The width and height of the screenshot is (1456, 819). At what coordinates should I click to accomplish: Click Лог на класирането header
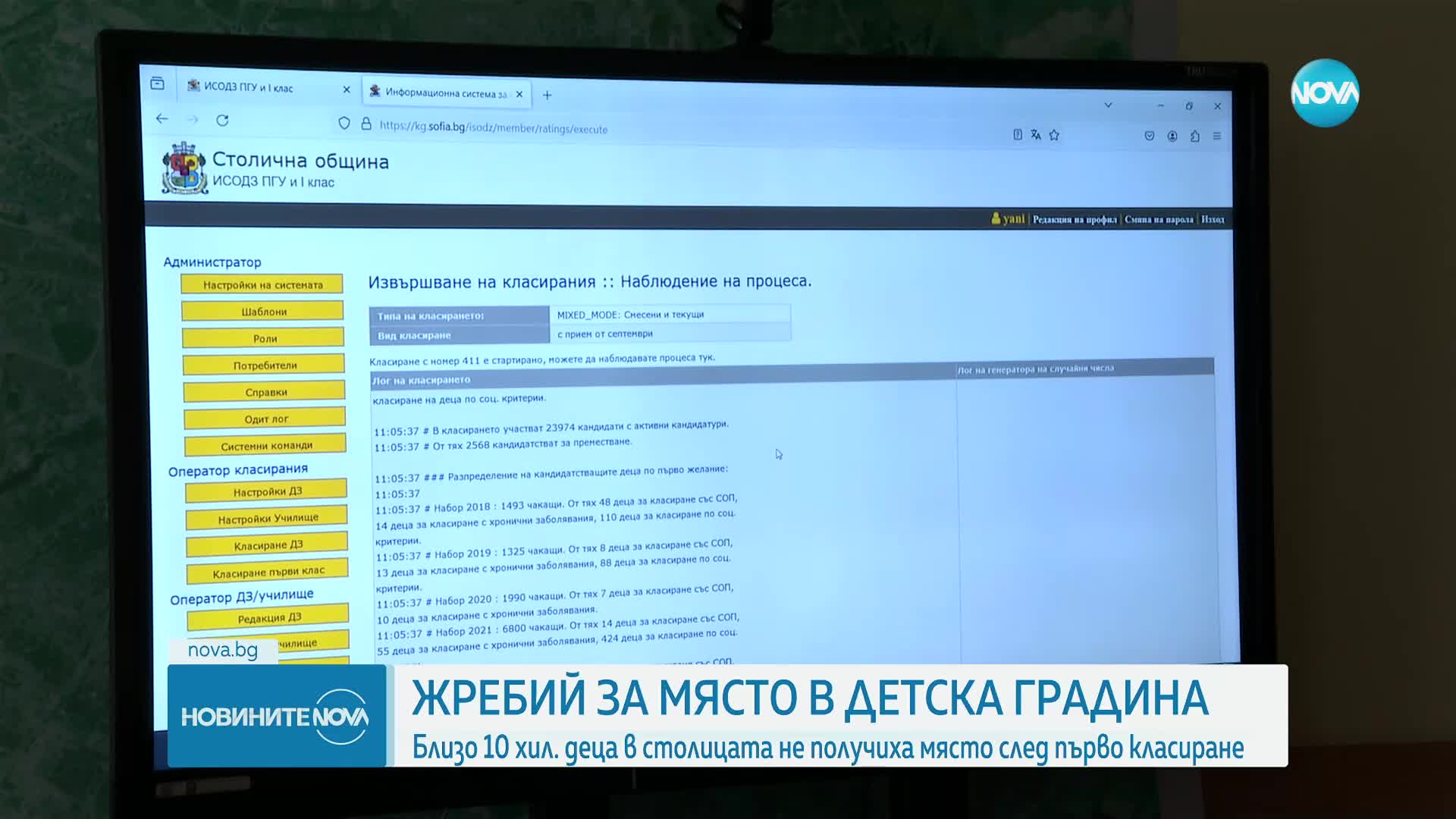click(421, 380)
